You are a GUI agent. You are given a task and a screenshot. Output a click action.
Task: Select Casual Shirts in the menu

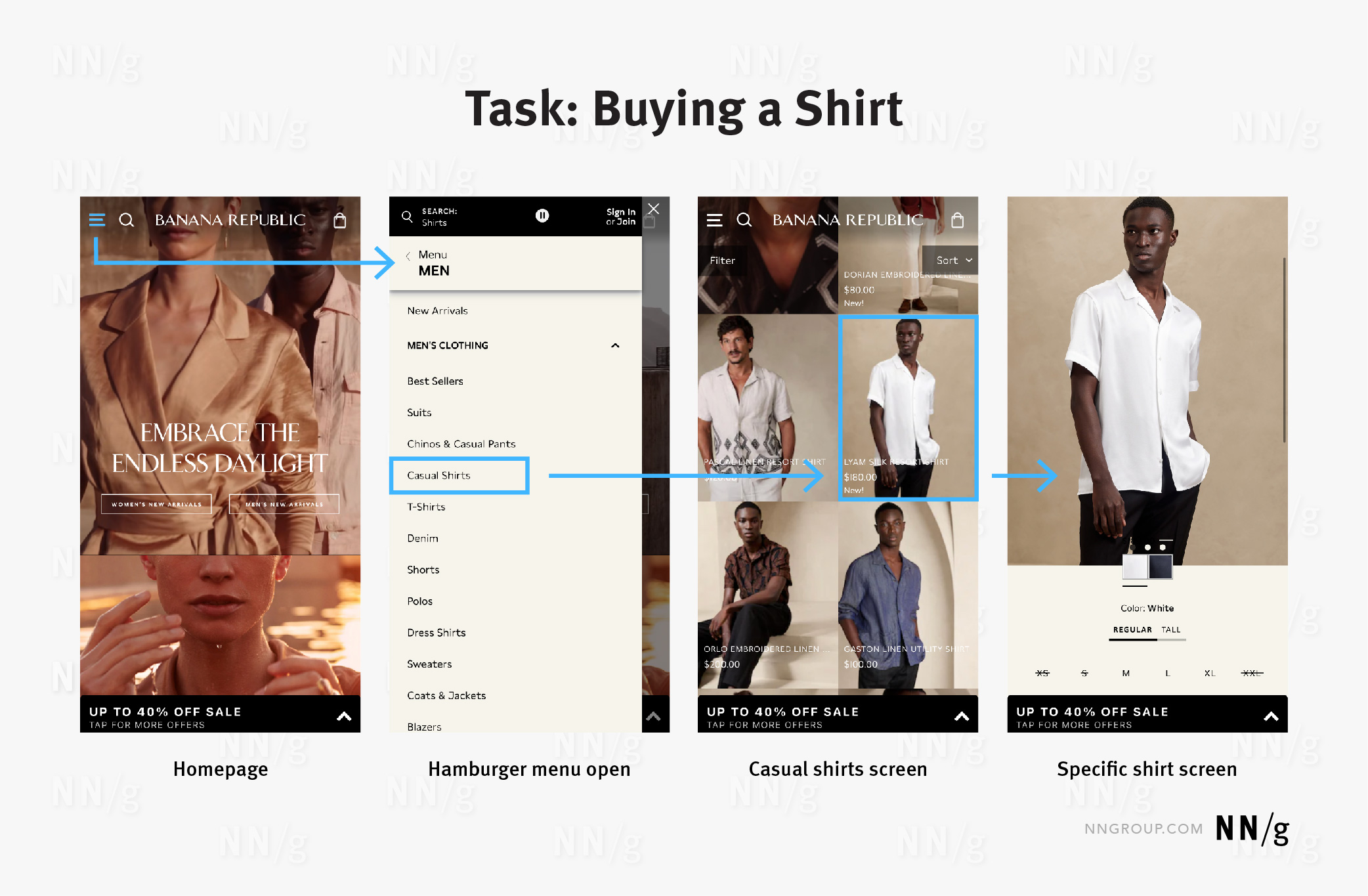point(438,475)
